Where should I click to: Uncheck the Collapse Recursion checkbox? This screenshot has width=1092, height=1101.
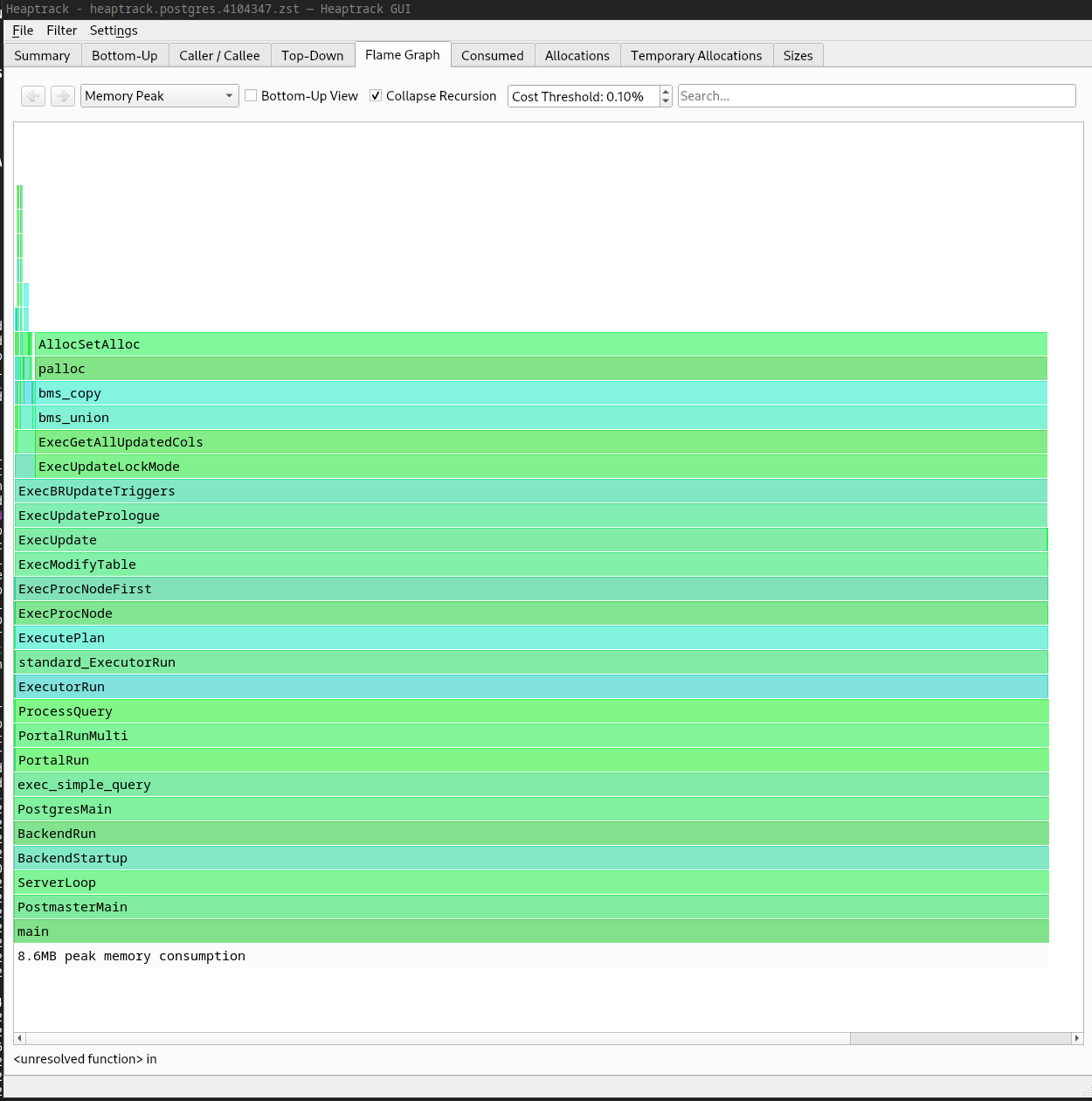(x=376, y=96)
